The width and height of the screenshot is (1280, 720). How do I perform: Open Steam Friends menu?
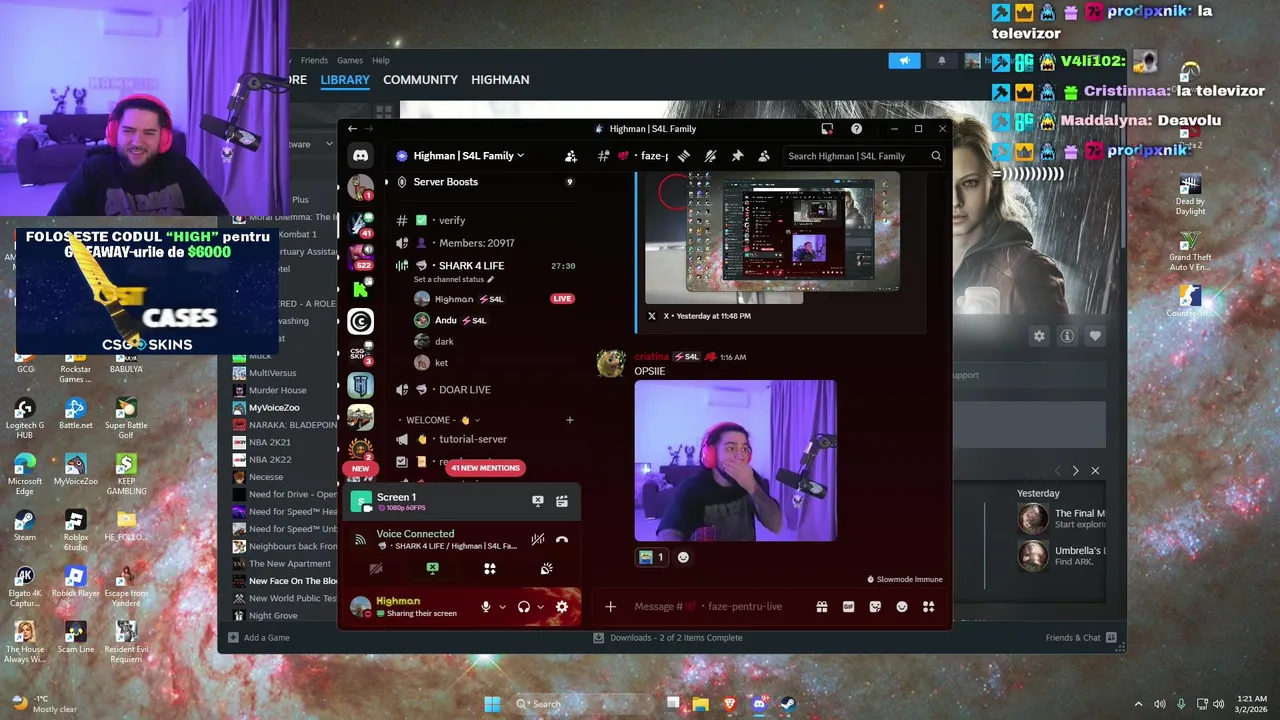point(314,60)
